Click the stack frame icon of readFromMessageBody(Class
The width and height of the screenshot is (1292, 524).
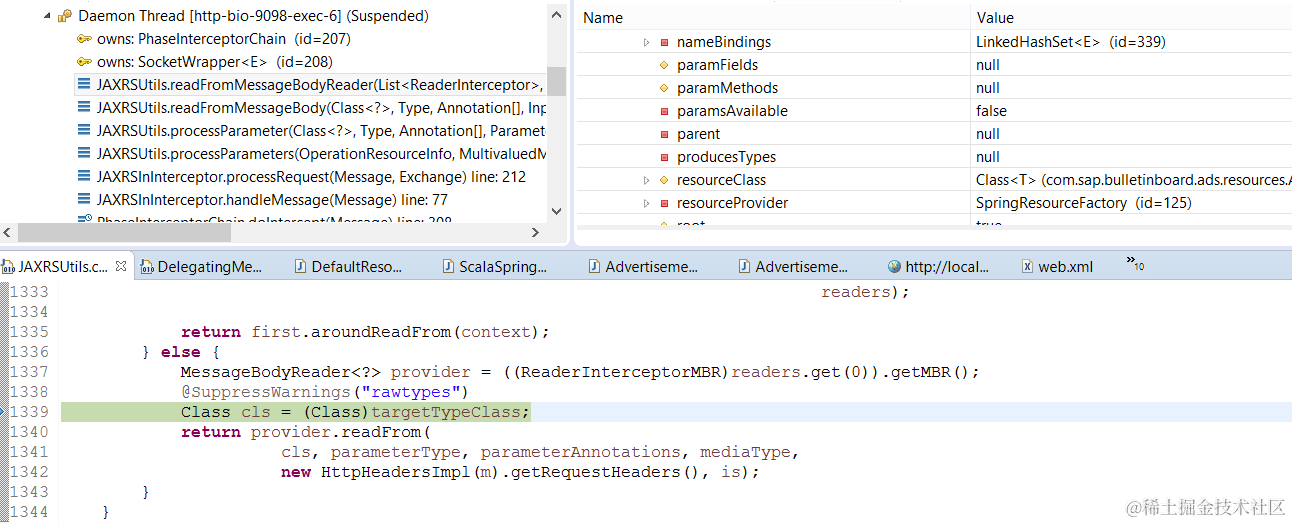click(x=85, y=108)
